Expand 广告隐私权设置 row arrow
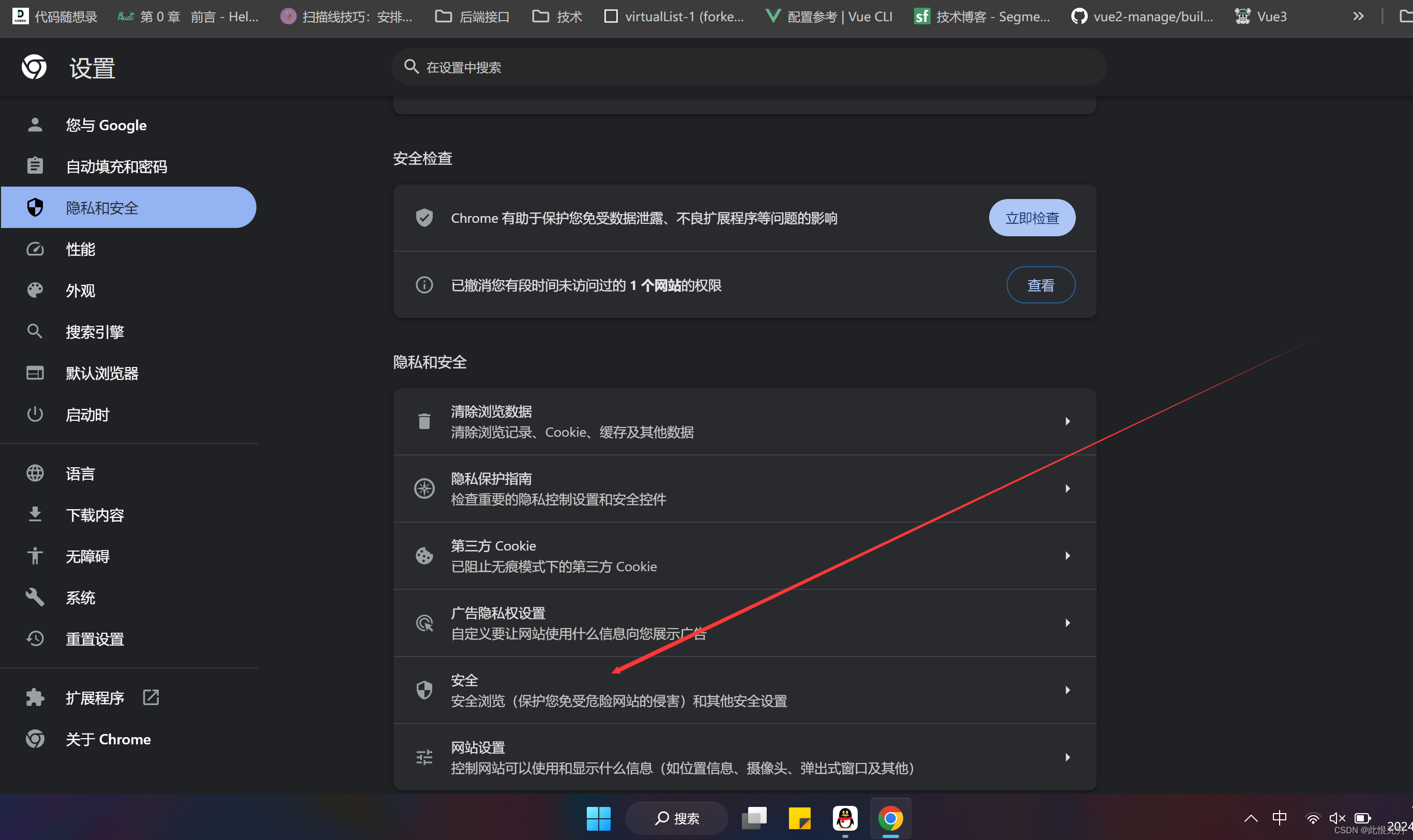 pos(1067,623)
